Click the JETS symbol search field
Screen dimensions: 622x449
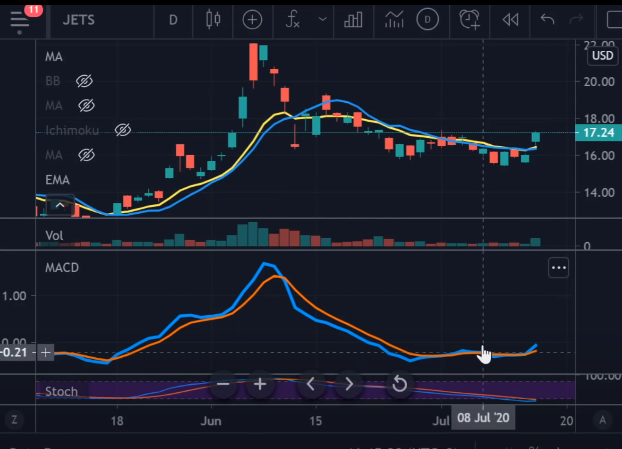(x=79, y=20)
